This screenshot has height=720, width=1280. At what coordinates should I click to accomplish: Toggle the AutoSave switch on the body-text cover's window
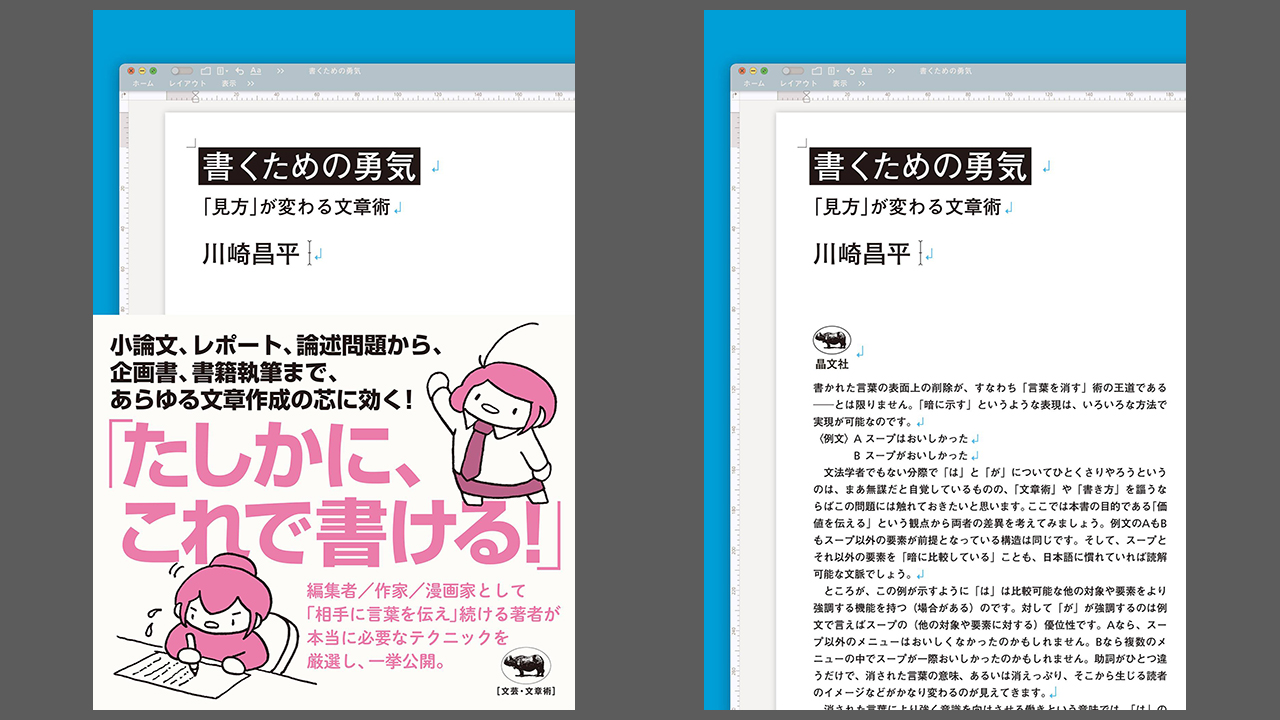pyautogui.click(x=793, y=71)
